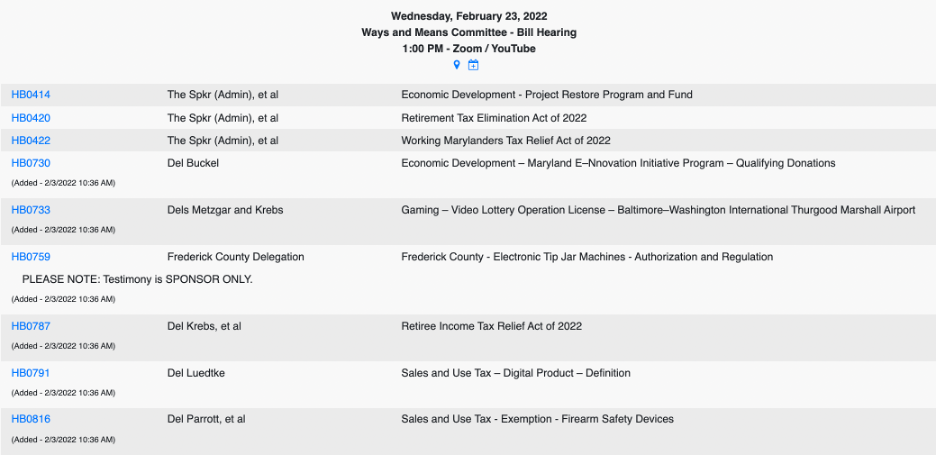Open HB0733 gaming bill link
The width and height of the screenshot is (936, 456).
[31, 210]
